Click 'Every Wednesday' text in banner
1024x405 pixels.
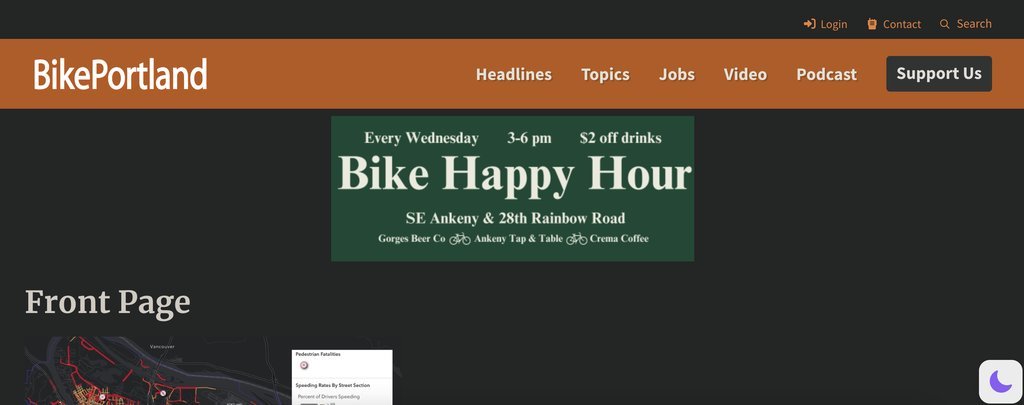point(421,138)
